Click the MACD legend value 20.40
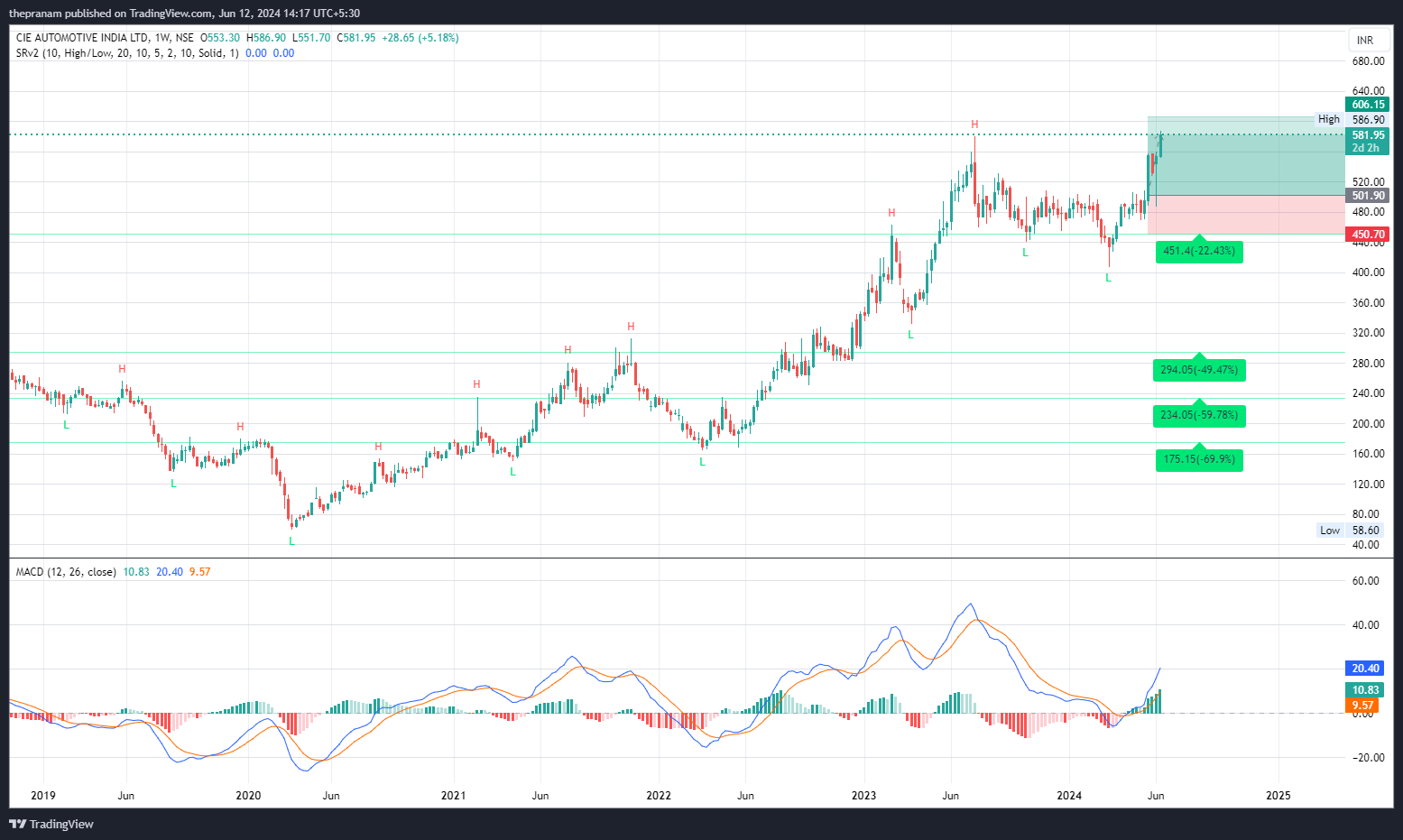The image size is (1403, 840). coord(170,572)
